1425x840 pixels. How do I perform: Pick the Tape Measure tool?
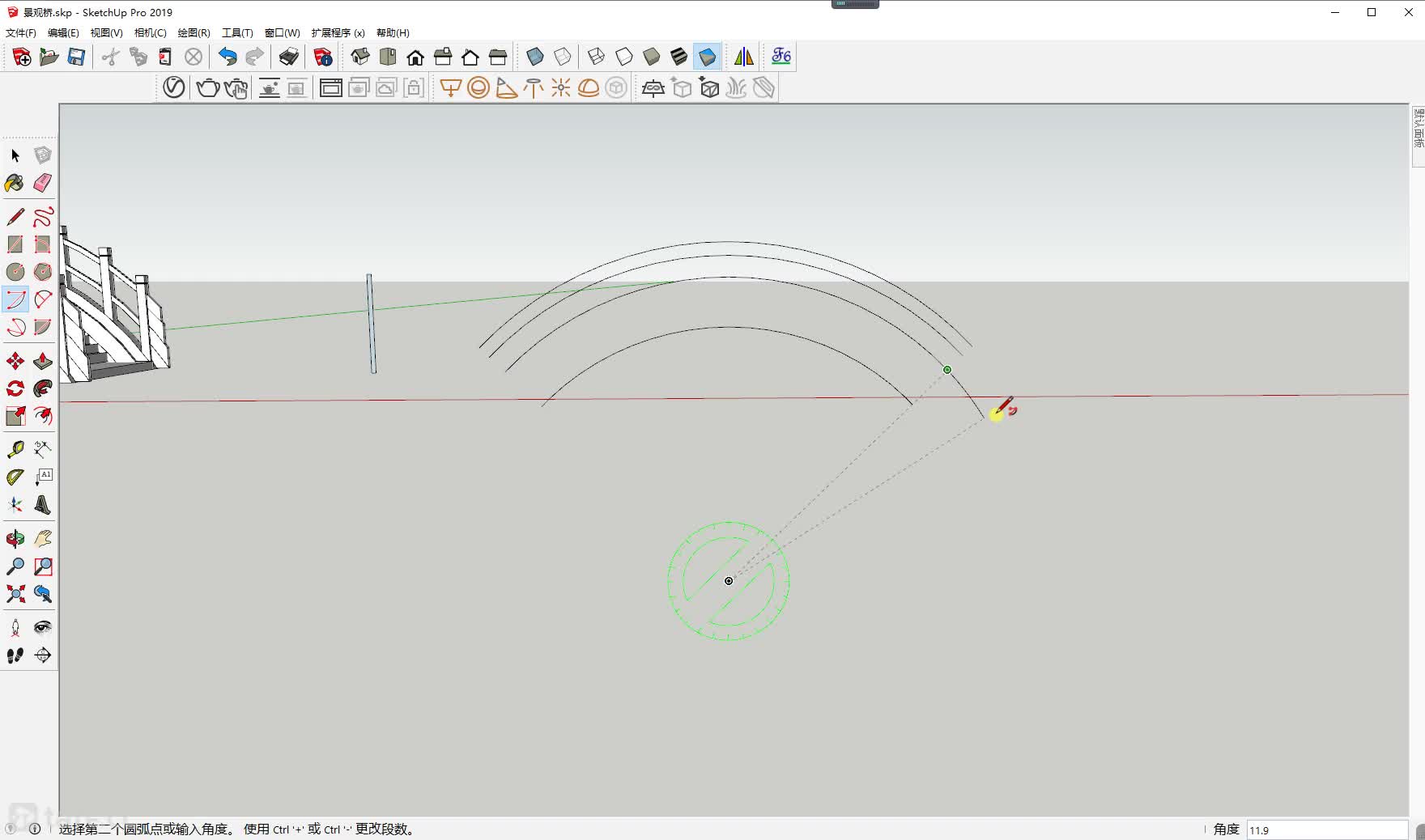pos(15,450)
